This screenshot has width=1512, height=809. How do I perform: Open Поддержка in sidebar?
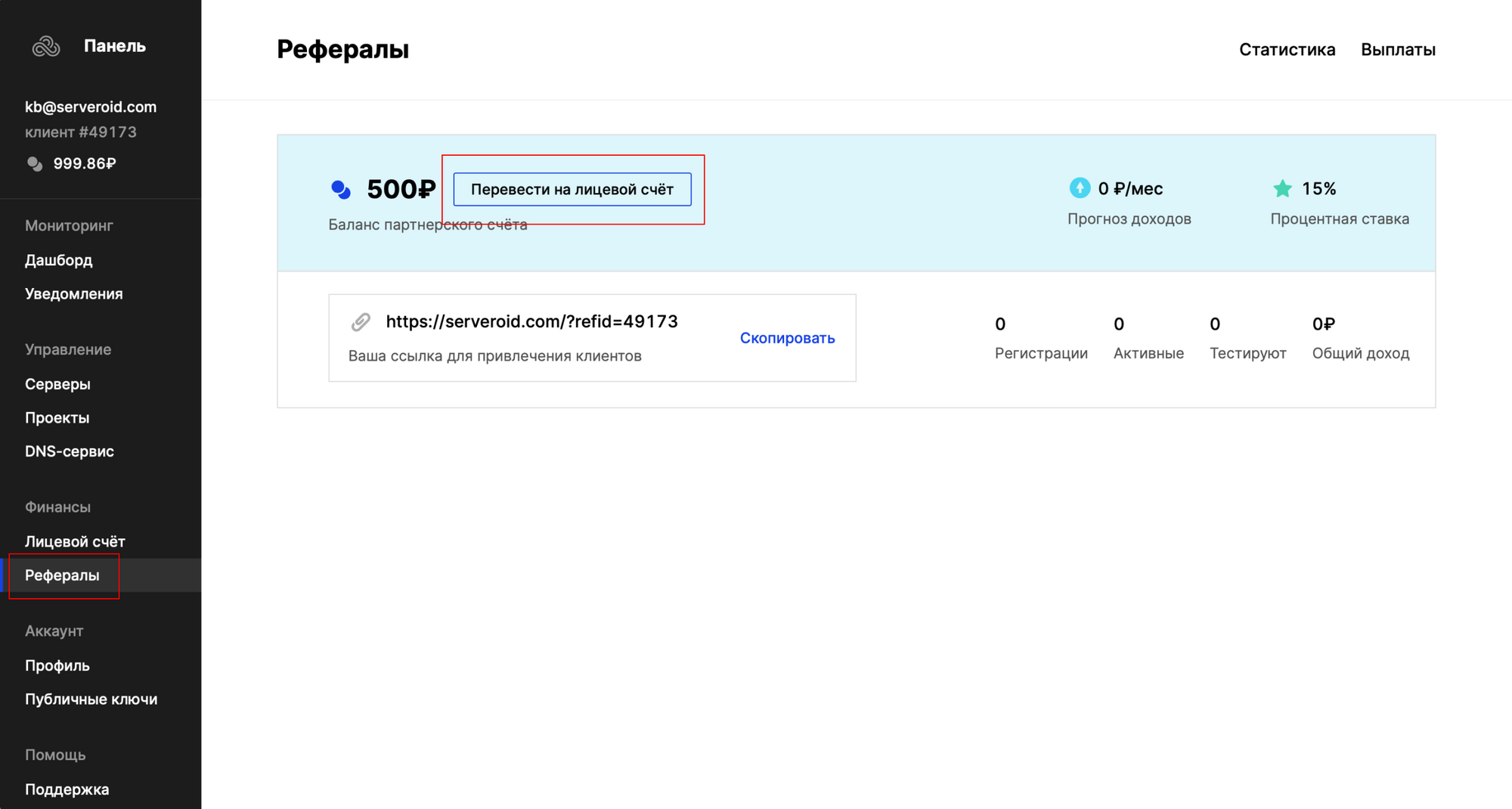[x=67, y=789]
